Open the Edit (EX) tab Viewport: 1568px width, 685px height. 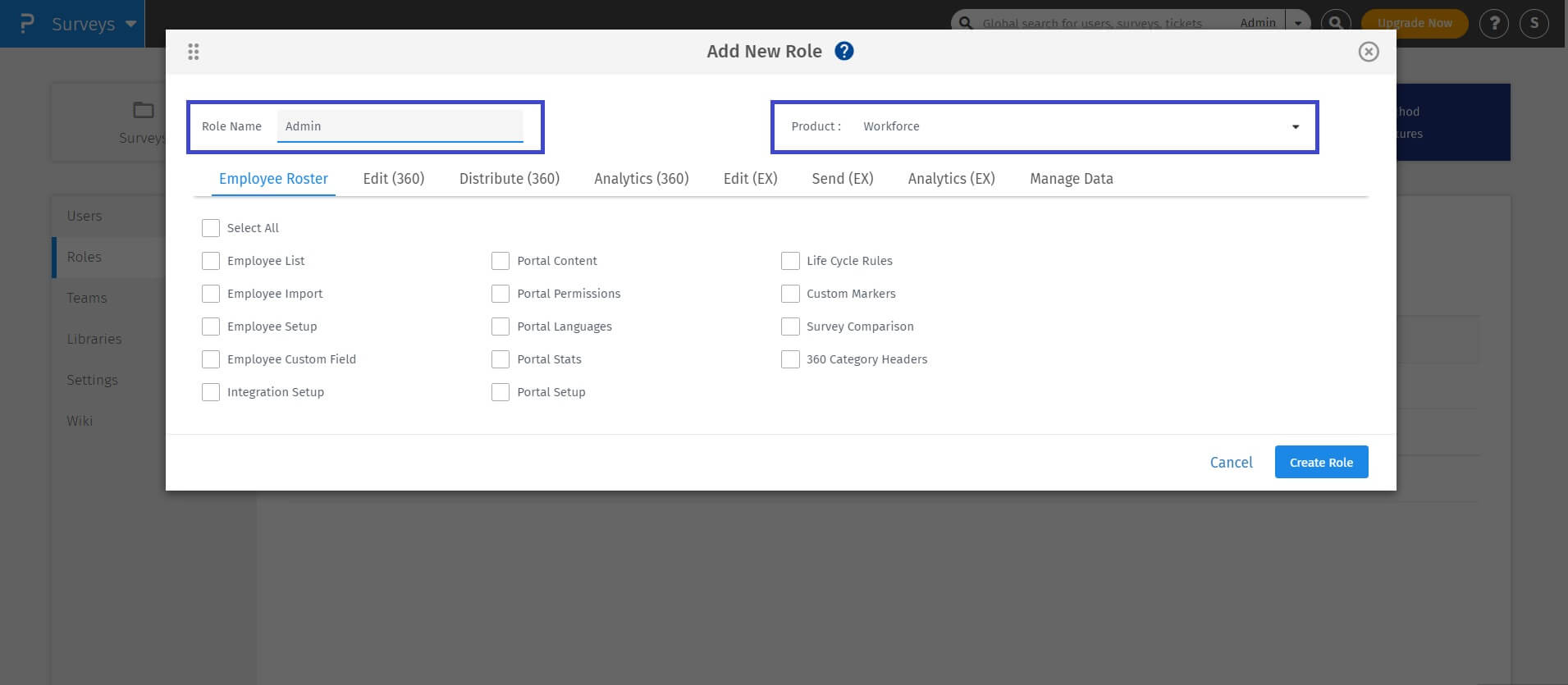[750, 179]
